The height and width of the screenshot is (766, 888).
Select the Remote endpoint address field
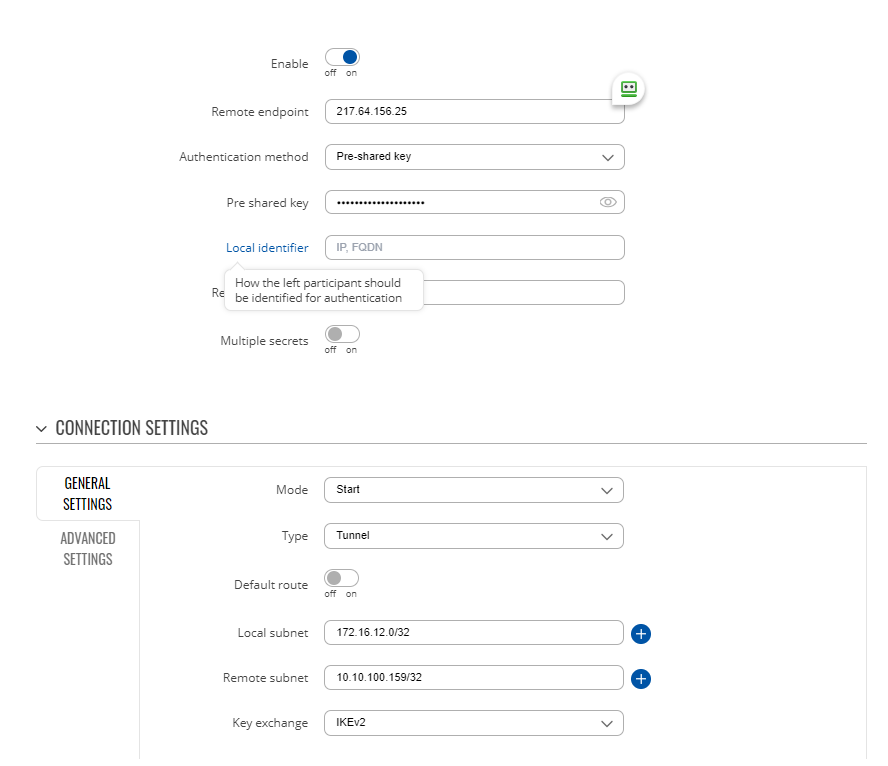coord(474,111)
